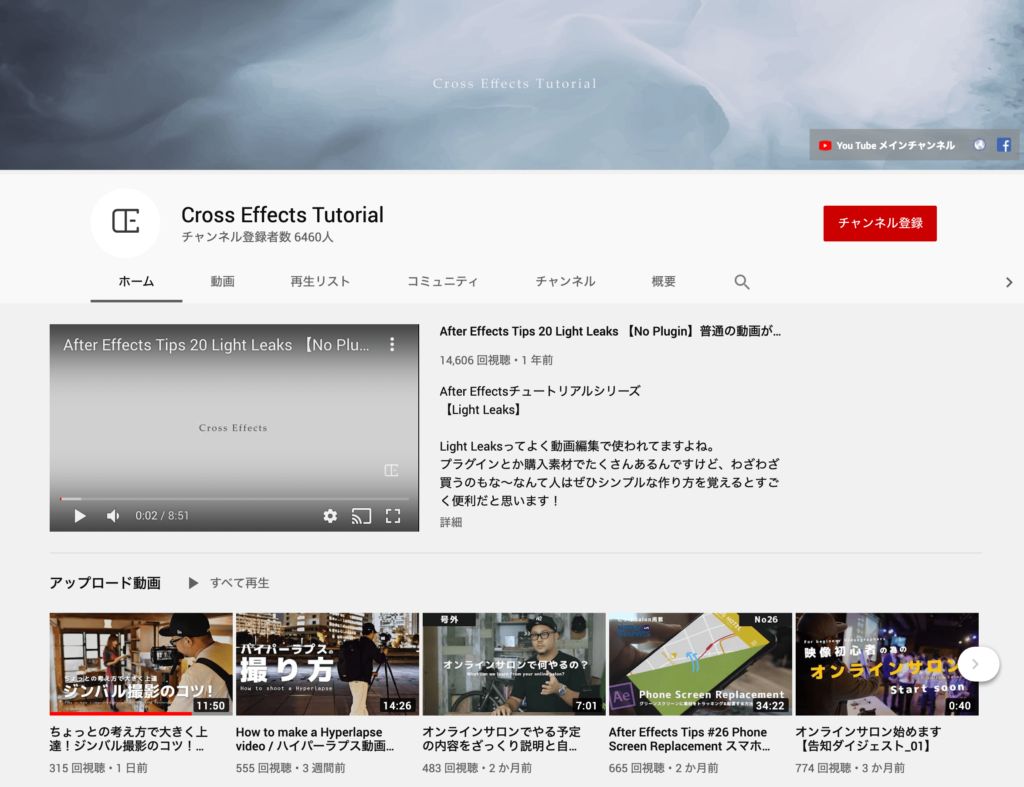Click the 0:02 / 8:51 time display
This screenshot has width=1024, height=787.
click(x=162, y=516)
